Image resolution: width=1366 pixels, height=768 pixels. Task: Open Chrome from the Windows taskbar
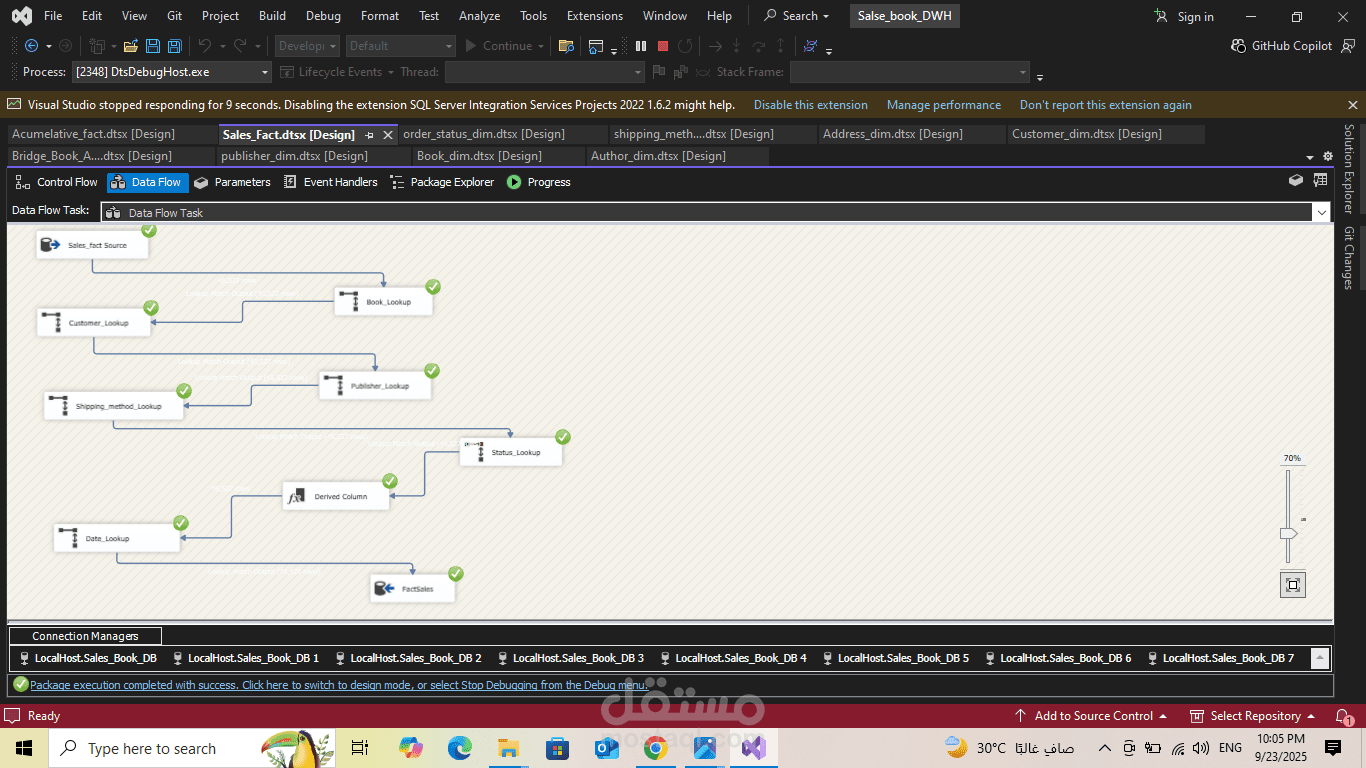coord(656,748)
